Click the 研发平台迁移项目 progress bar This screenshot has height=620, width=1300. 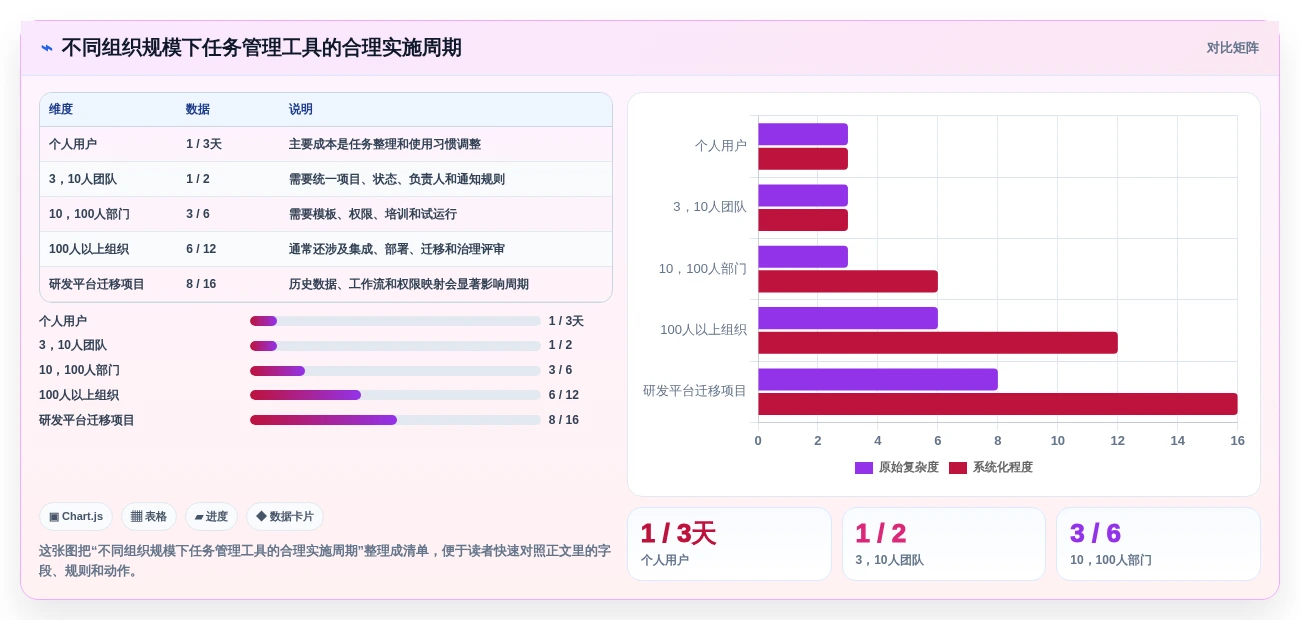pyautogui.click(x=395, y=420)
